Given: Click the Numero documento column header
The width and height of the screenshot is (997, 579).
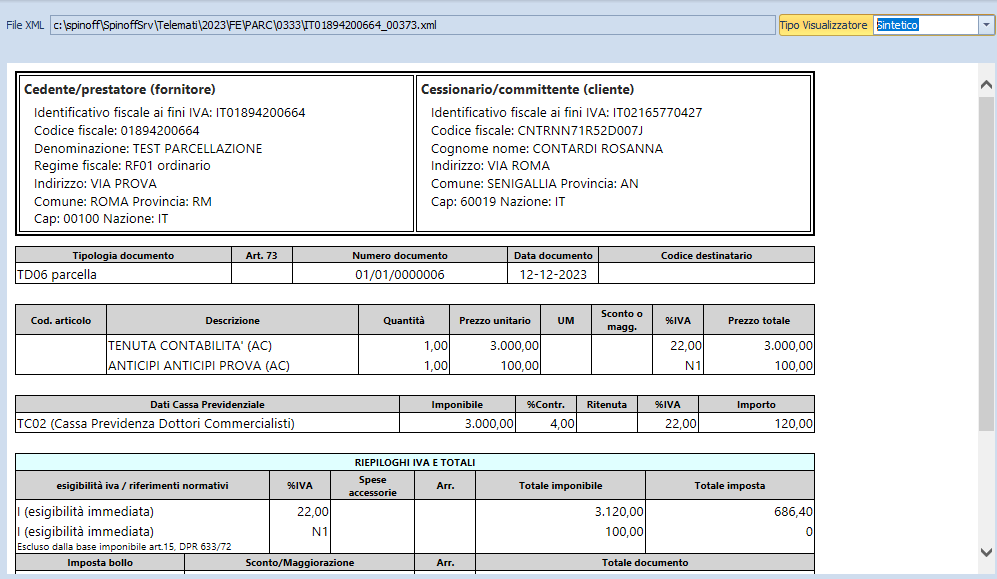Looking at the screenshot, I should [x=400, y=255].
